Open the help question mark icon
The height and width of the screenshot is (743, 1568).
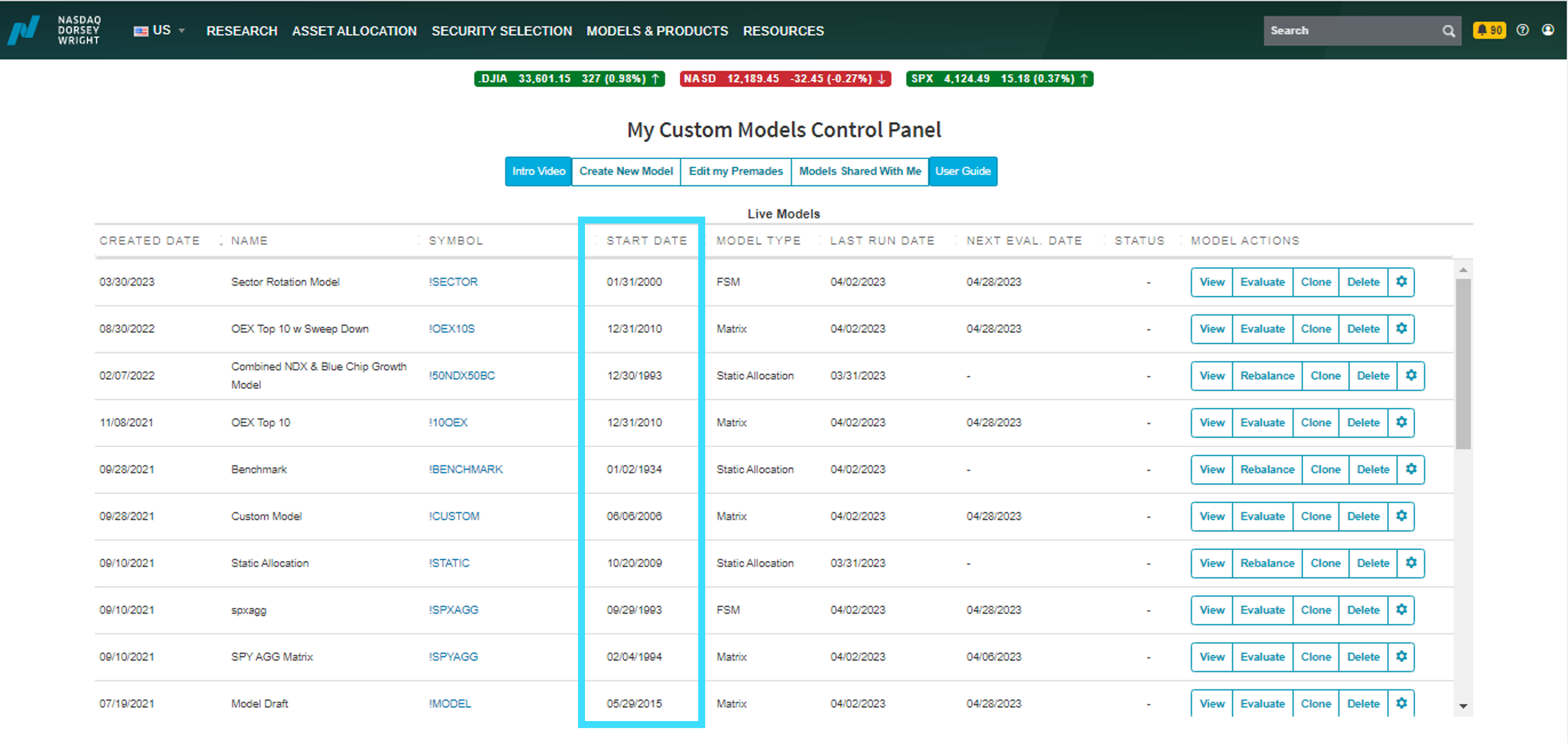click(x=1522, y=30)
